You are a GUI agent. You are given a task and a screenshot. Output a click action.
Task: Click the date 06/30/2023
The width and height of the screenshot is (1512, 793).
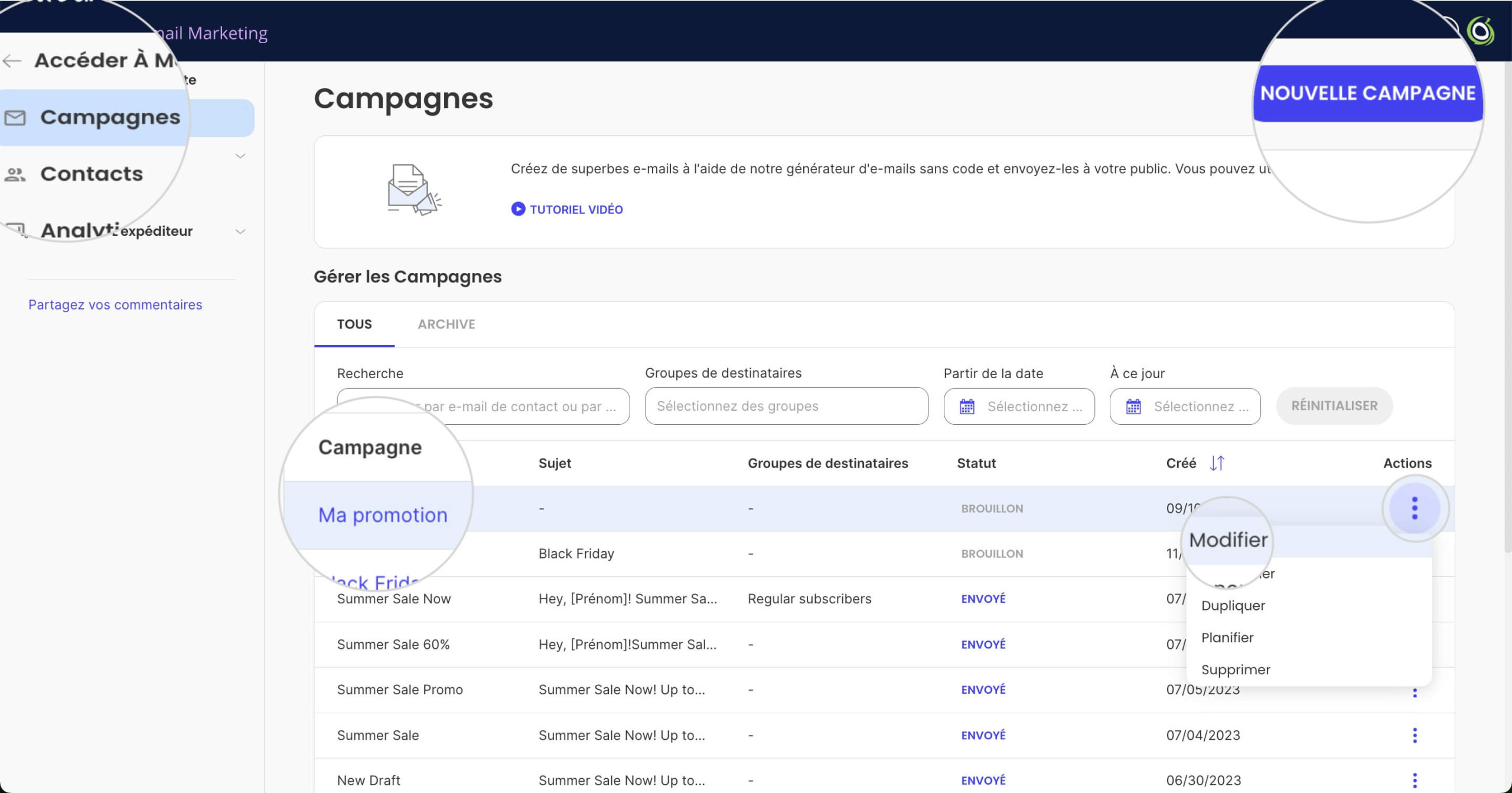(x=1203, y=781)
